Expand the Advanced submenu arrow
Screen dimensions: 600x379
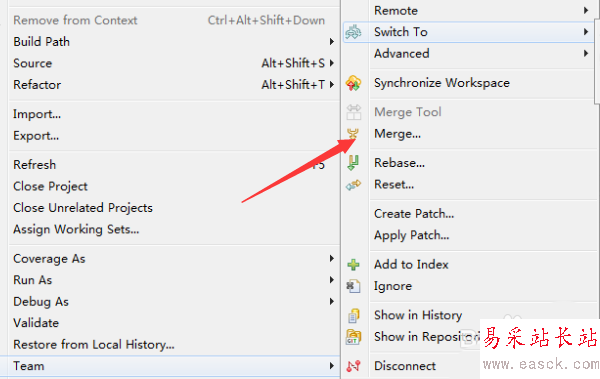point(586,54)
